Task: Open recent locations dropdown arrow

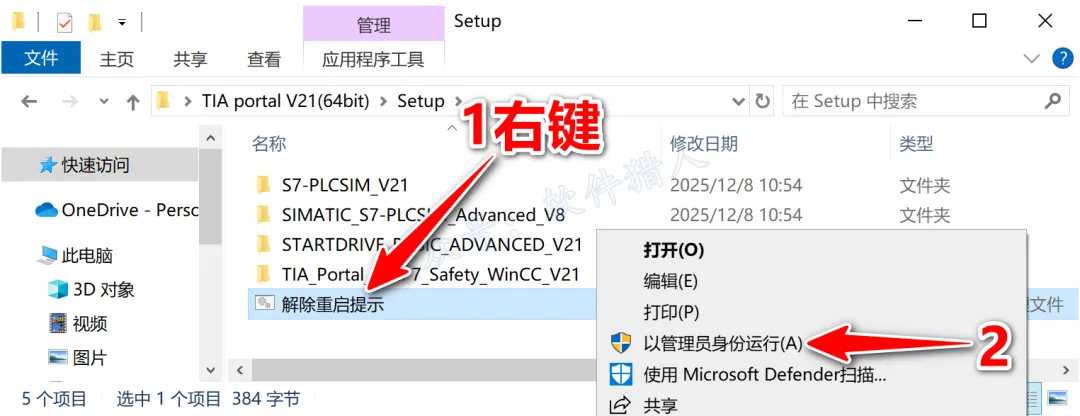Action: pos(104,102)
